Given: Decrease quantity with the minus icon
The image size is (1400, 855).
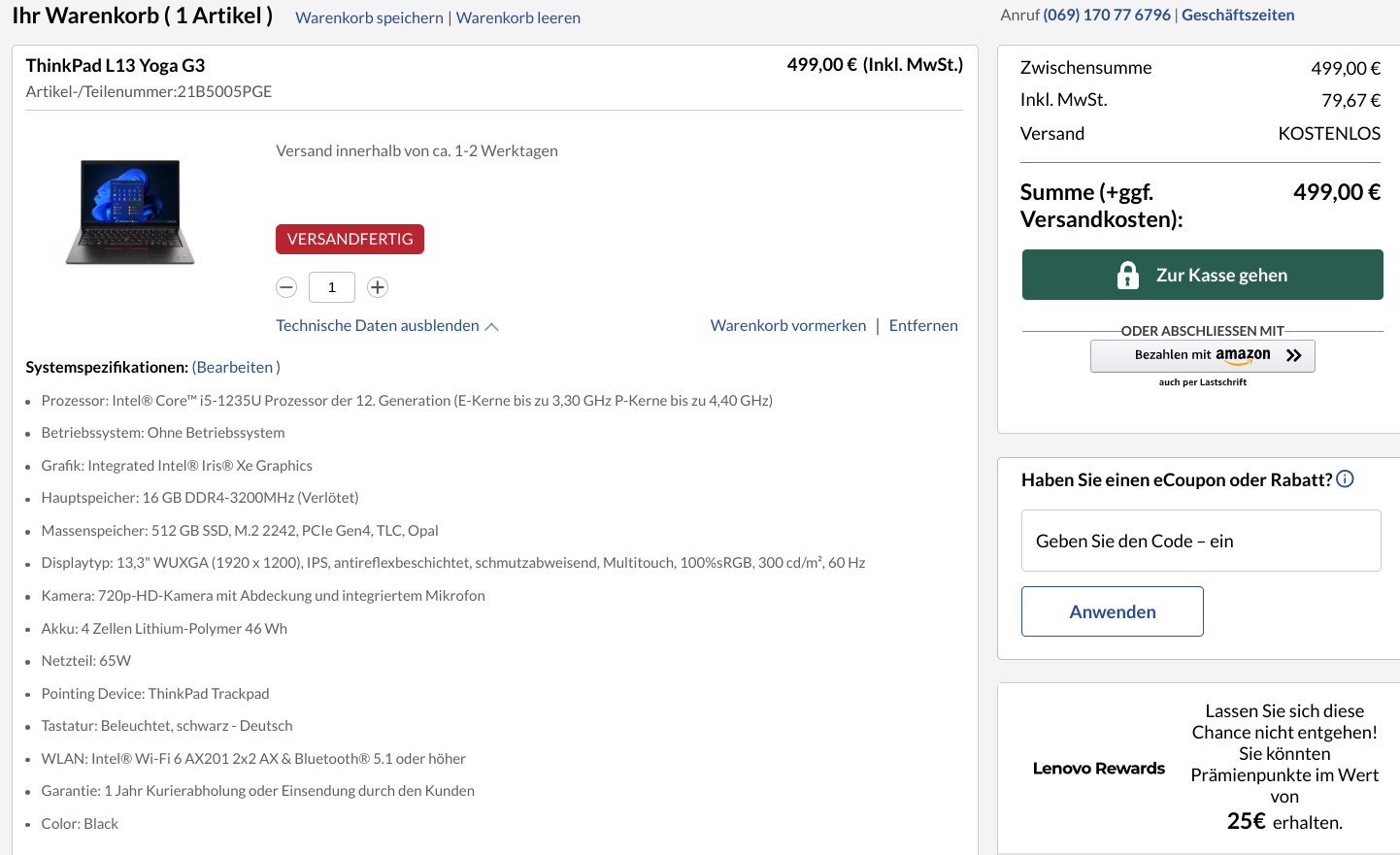Looking at the screenshot, I should click(x=286, y=287).
